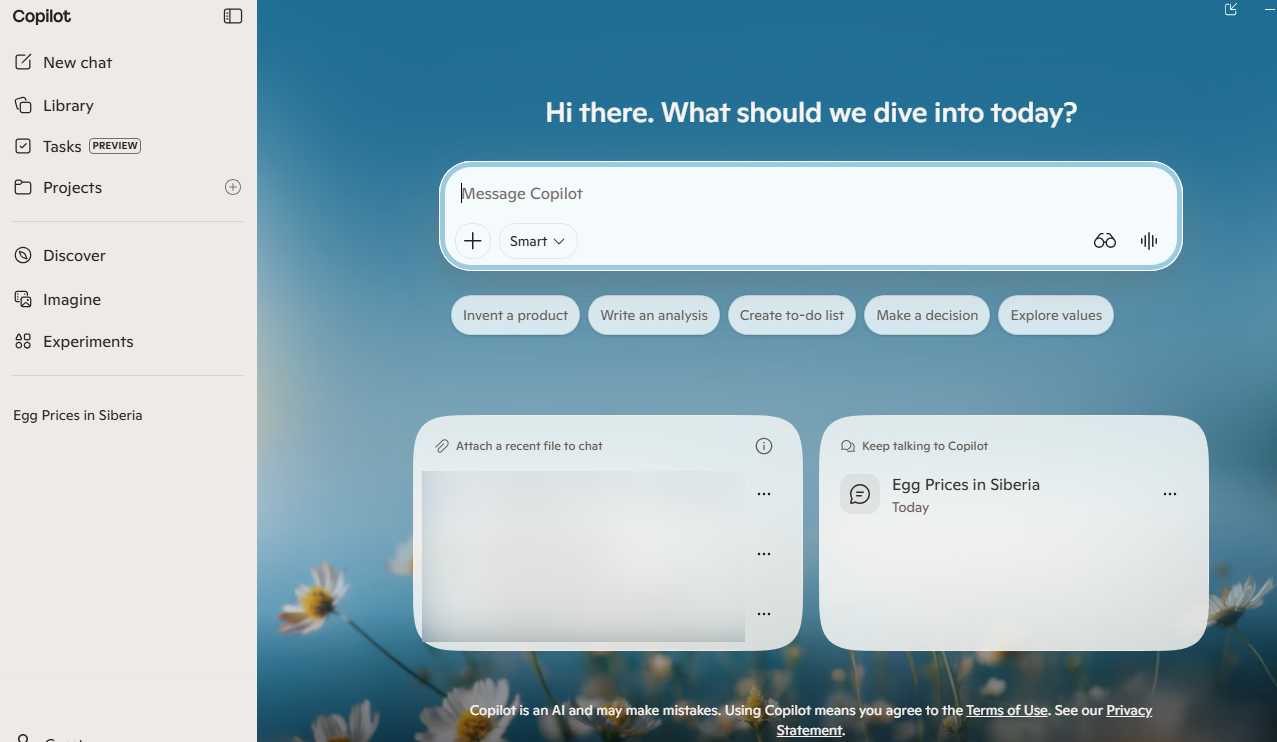Select the Invent a product suggestion

tap(515, 315)
